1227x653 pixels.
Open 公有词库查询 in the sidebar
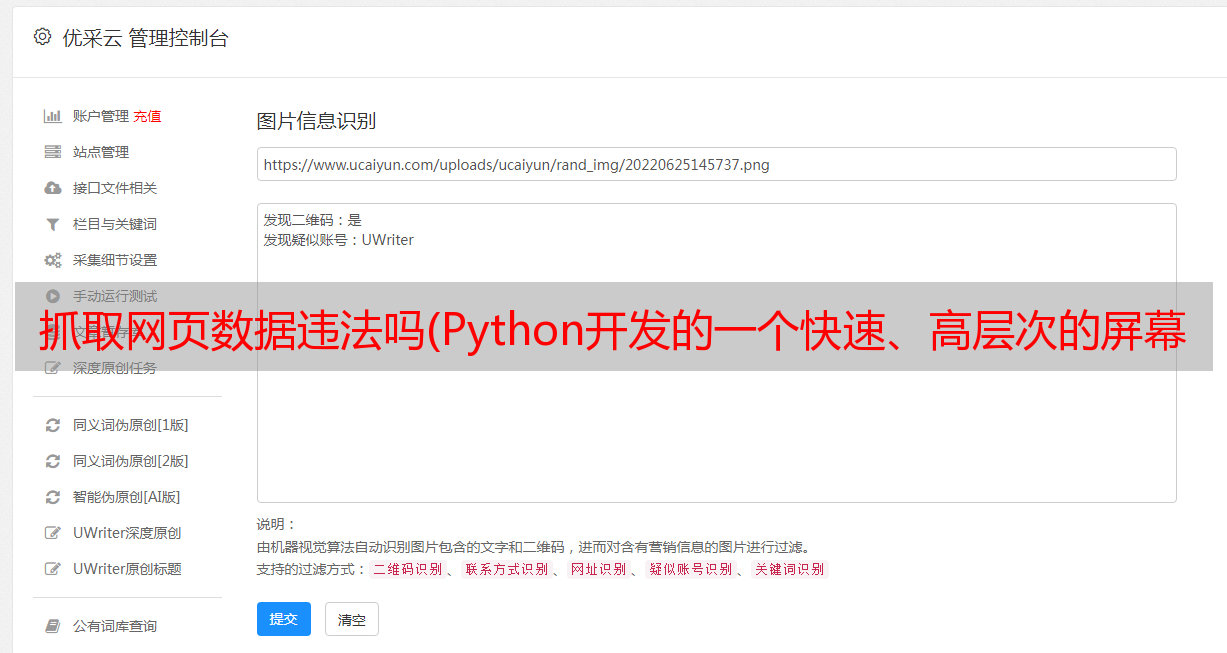coord(115,626)
